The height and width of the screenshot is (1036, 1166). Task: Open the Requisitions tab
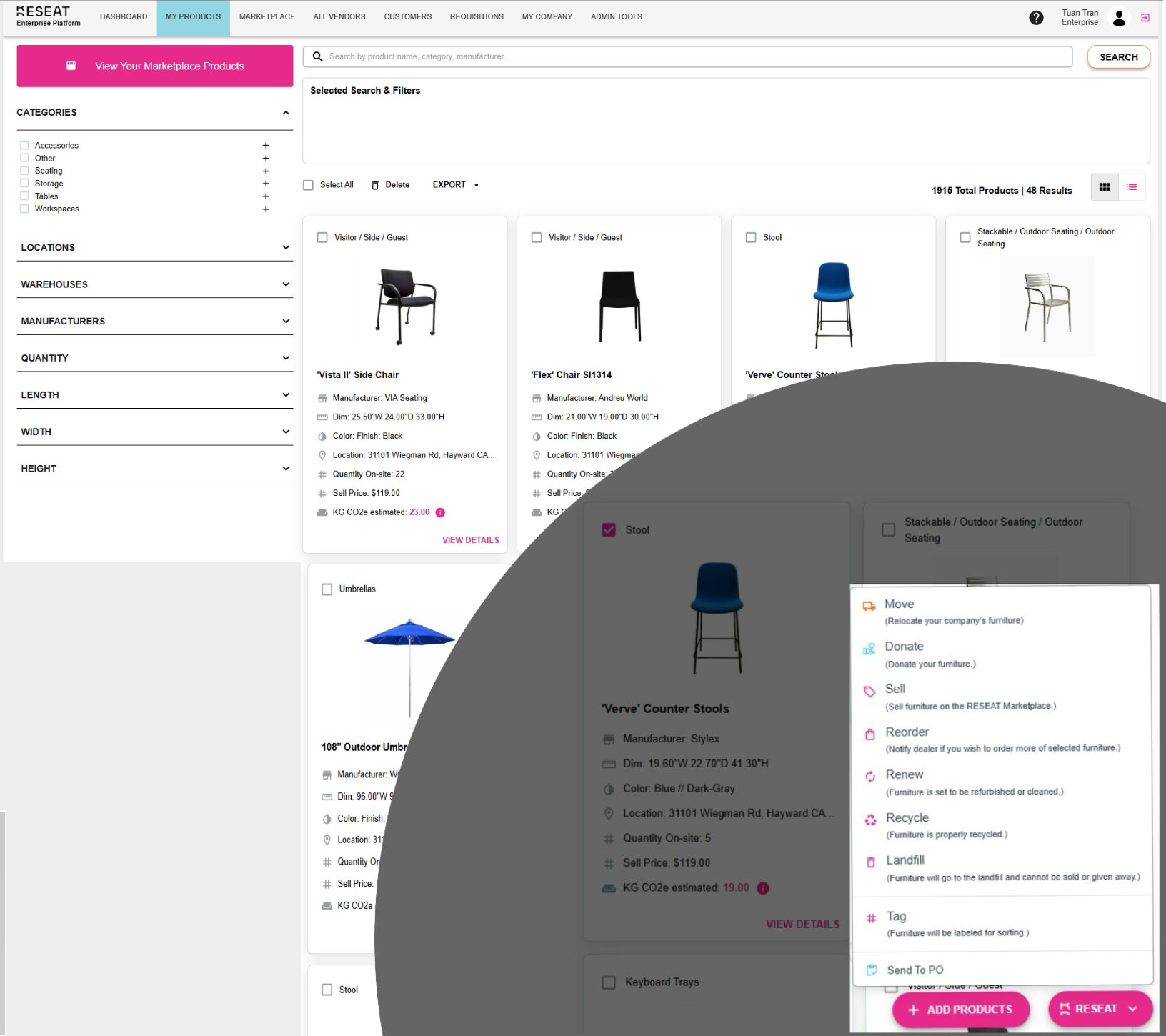(x=477, y=17)
